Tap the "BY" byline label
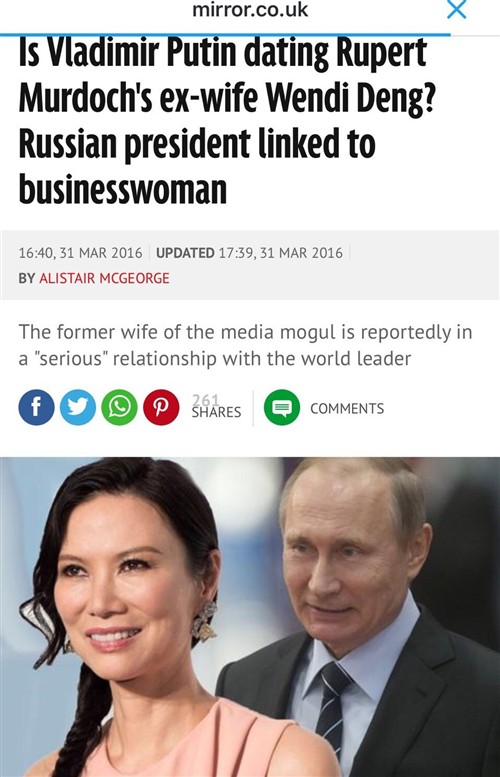 coord(27,278)
